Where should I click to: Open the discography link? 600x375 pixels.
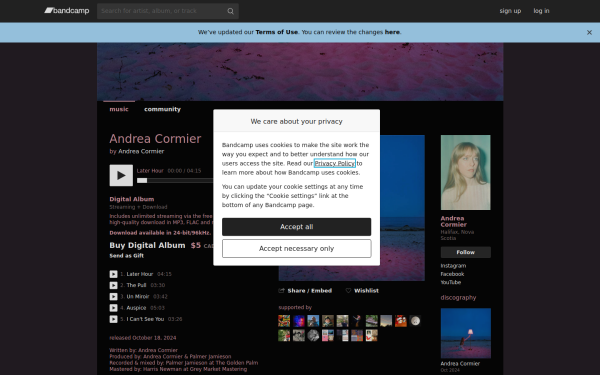point(458,298)
